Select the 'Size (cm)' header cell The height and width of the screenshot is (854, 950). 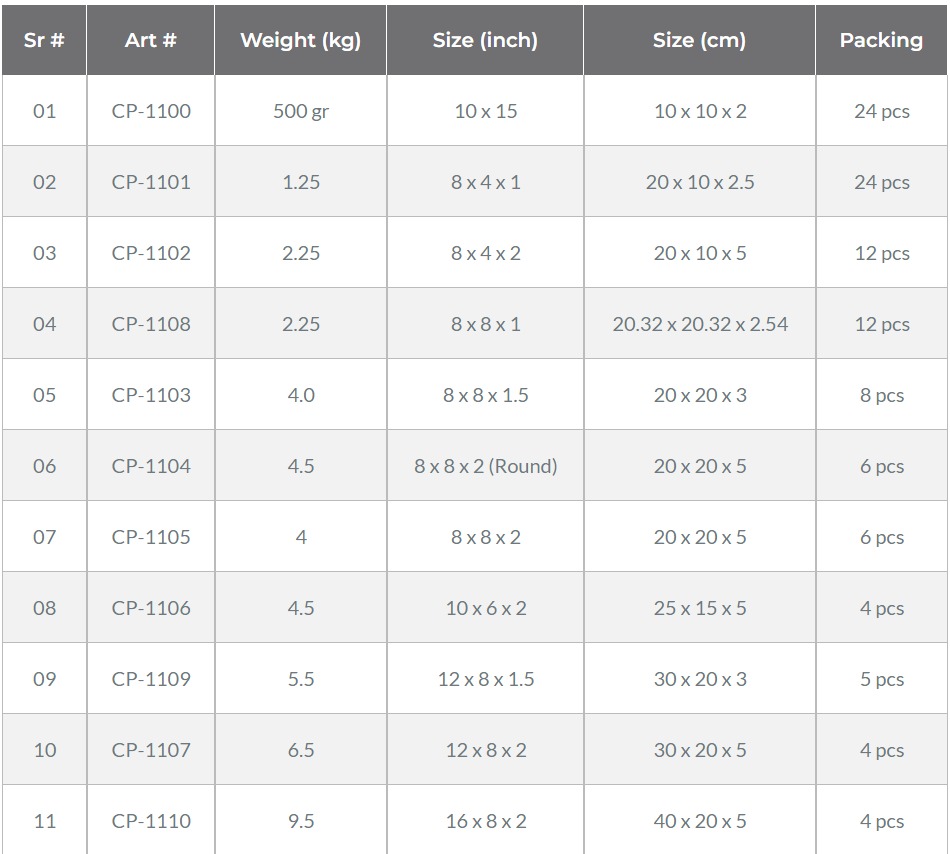699,40
